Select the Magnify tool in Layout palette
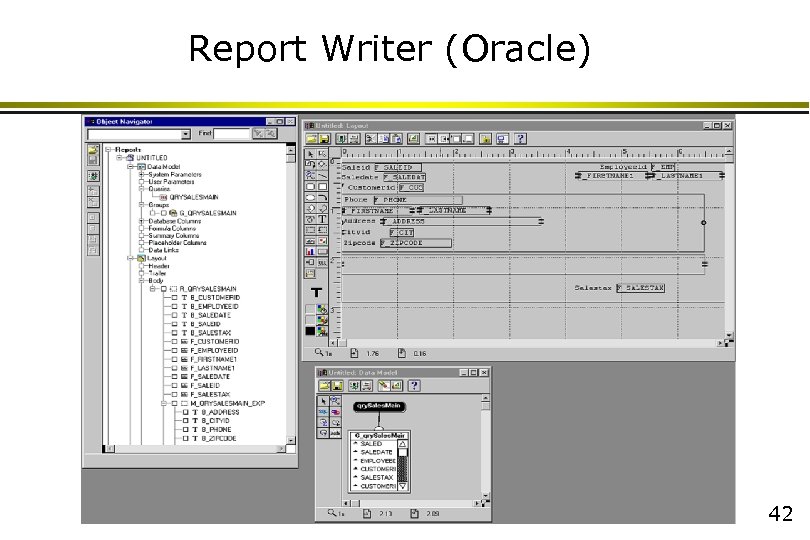810x540 pixels. (310, 176)
